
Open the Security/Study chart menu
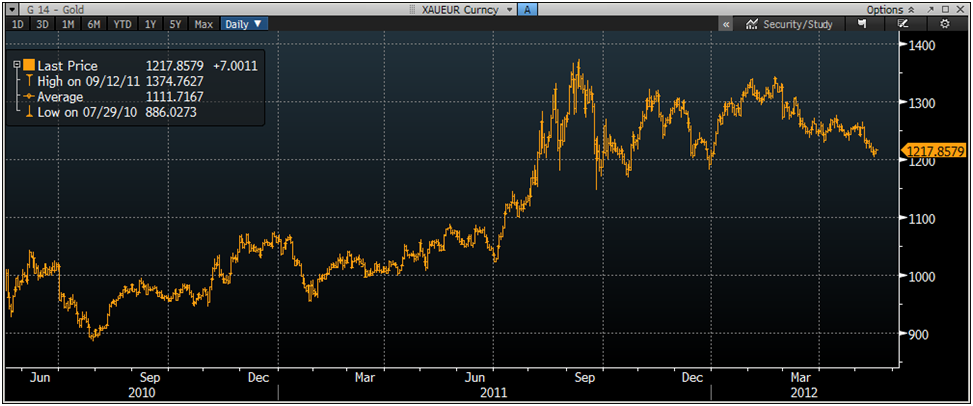(x=790, y=23)
